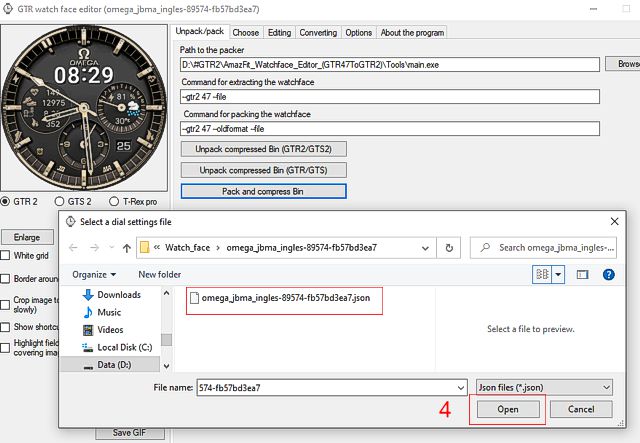640x443 pixels.
Task: Click the search magnifier icon
Action: tap(485, 247)
